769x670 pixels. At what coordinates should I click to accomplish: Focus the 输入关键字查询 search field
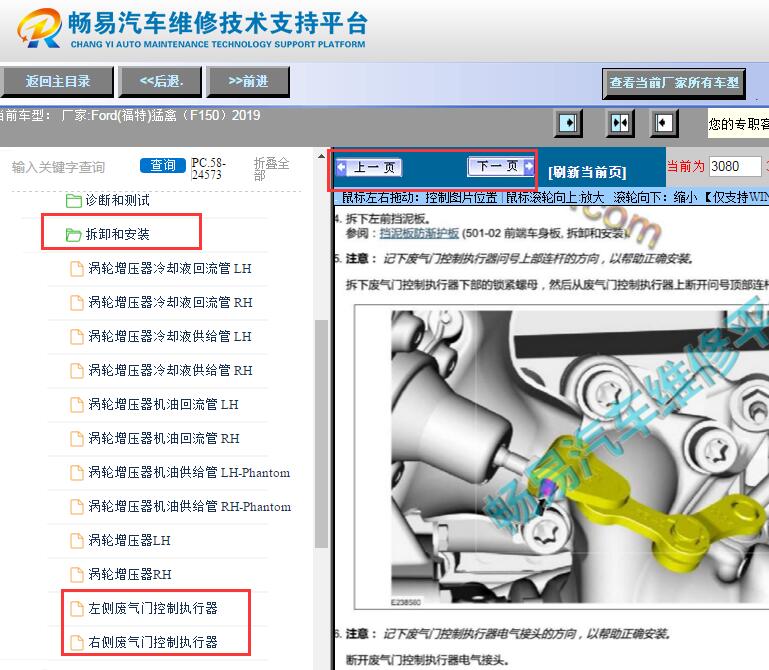click(59, 167)
